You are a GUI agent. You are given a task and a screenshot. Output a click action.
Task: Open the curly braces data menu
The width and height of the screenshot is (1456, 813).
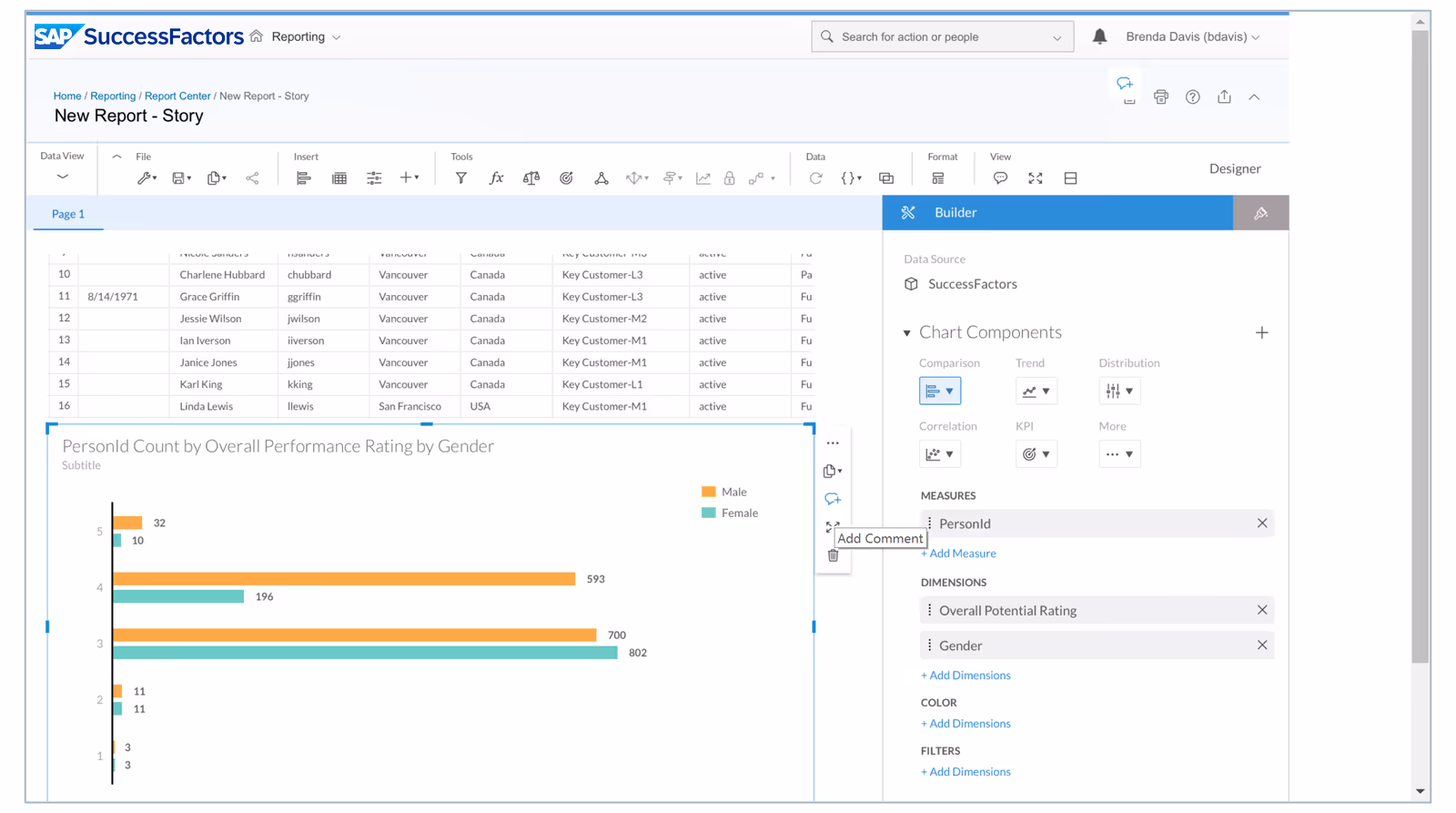tap(851, 178)
